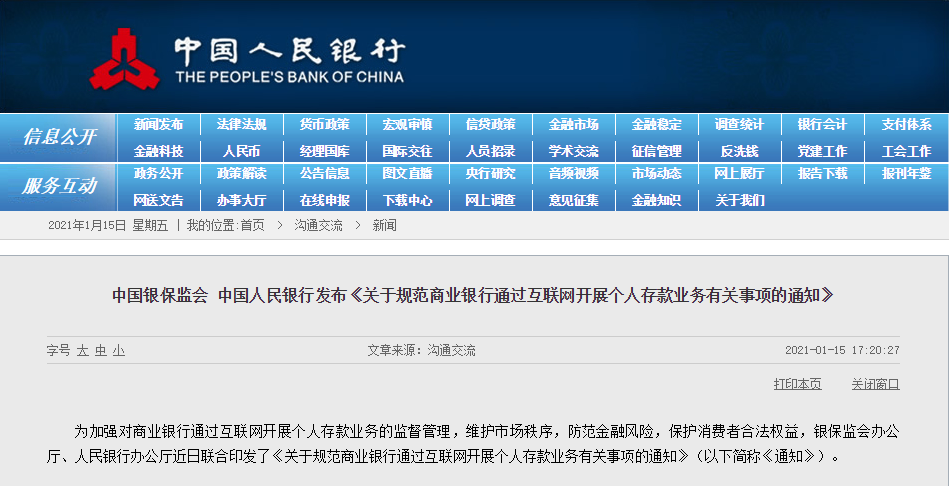Go to 办事大厅
The width and height of the screenshot is (950, 486).
[x=241, y=200]
